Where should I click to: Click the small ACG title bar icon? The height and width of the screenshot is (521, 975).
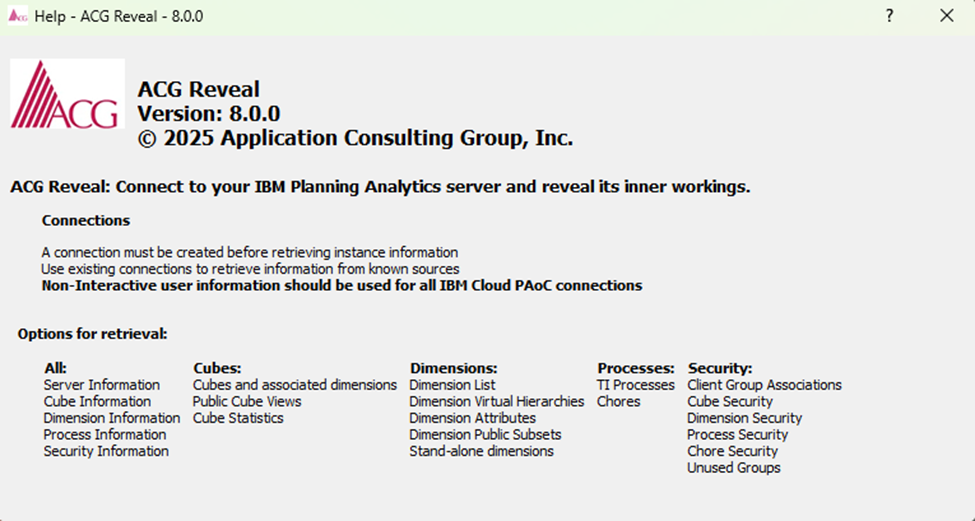click(18, 17)
